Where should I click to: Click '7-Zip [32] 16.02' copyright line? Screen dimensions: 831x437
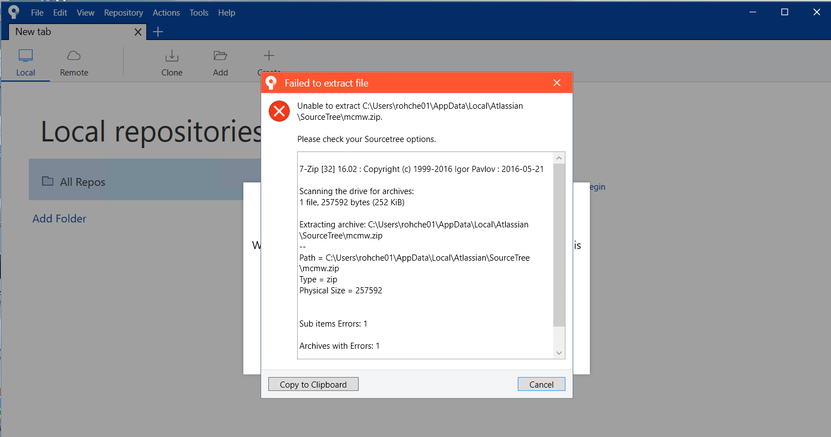421,169
